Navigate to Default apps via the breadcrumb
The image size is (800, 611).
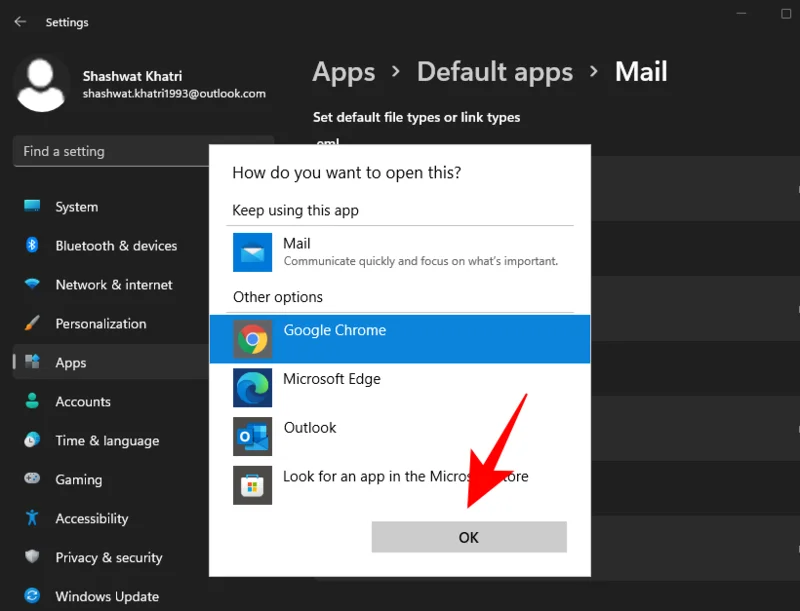(494, 71)
